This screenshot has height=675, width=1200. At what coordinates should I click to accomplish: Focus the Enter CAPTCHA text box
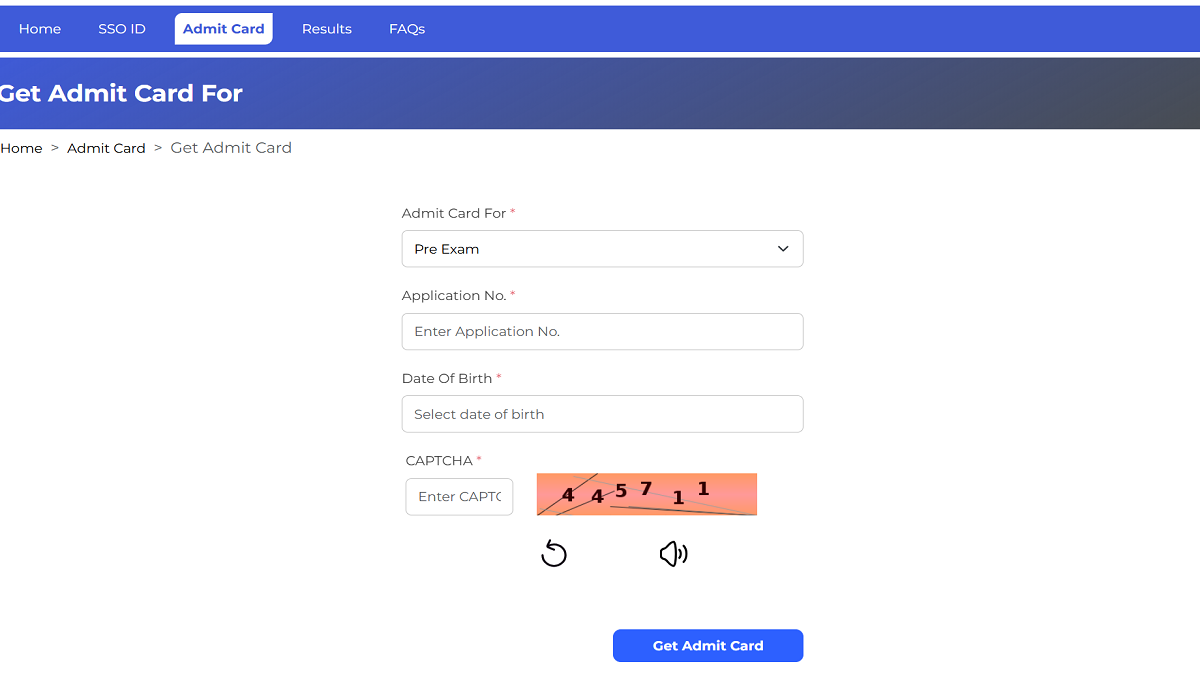459,496
